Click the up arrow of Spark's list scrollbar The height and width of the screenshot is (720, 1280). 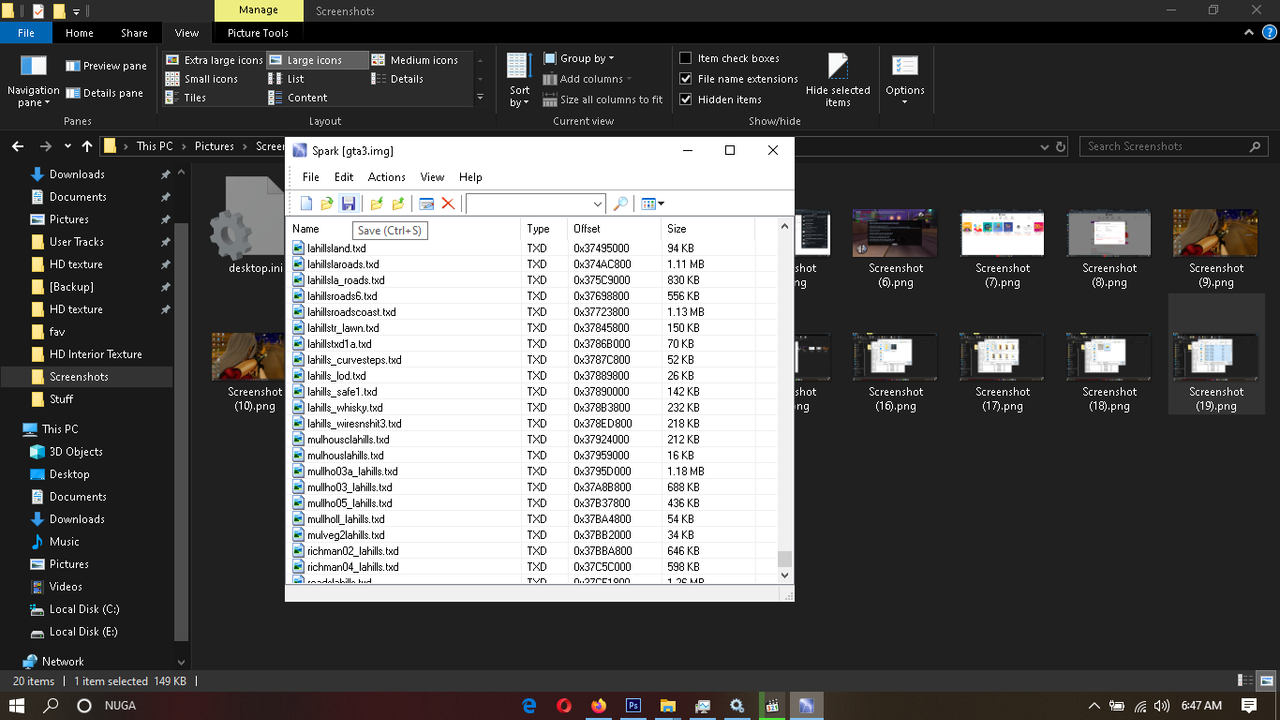tap(785, 228)
